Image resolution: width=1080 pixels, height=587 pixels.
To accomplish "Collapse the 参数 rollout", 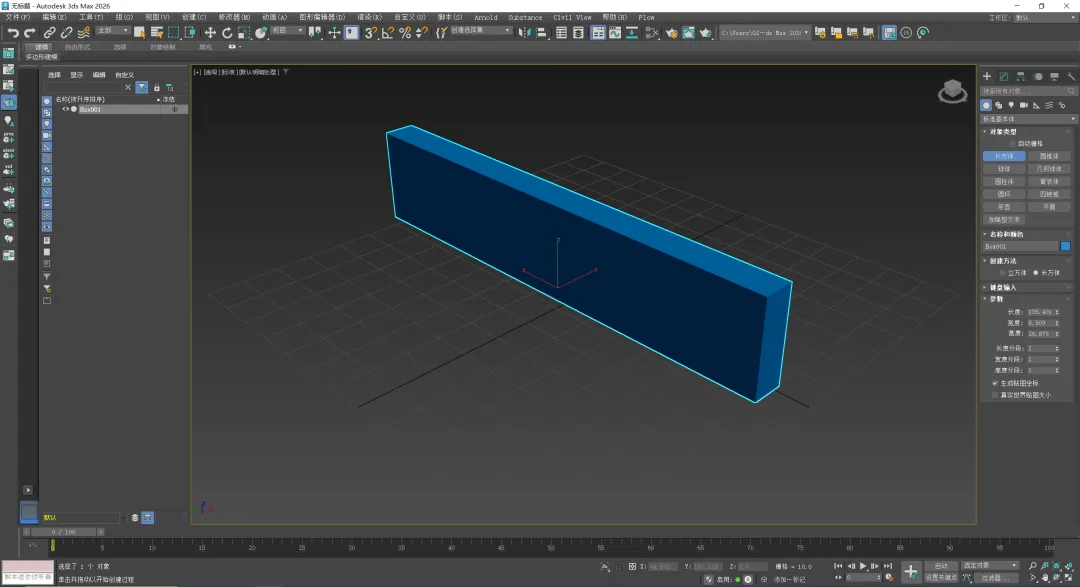I will [x=996, y=299].
